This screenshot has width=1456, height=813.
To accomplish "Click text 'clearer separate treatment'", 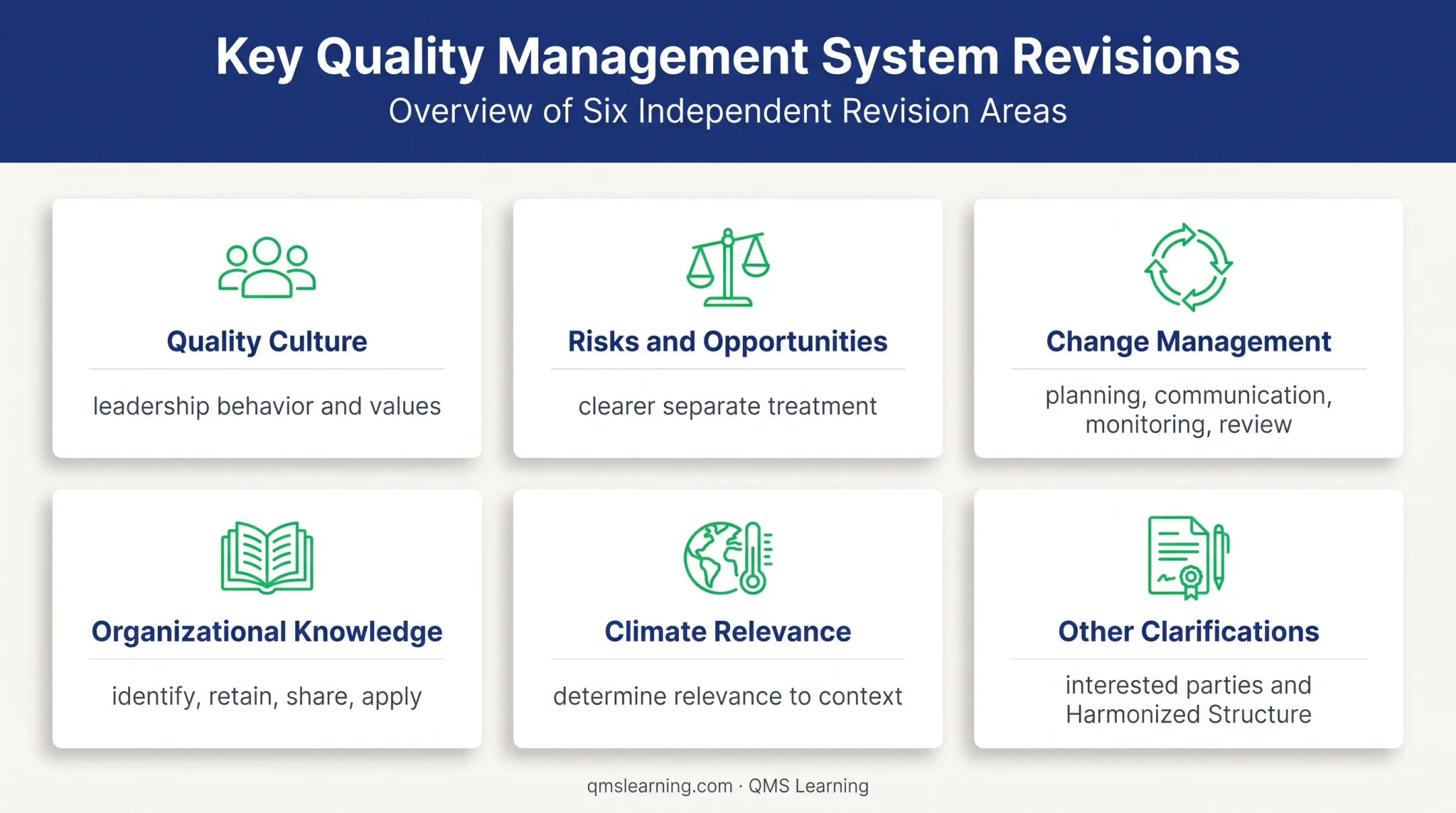I will point(728,406).
